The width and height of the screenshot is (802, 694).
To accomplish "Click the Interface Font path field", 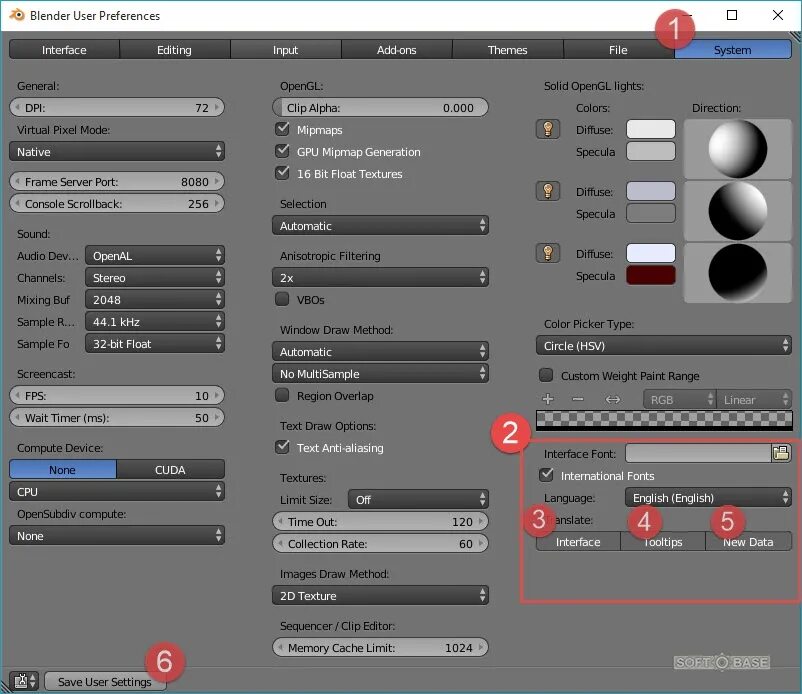I will (698, 453).
